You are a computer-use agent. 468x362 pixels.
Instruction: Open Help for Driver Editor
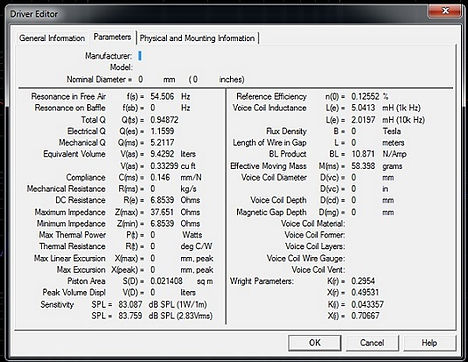429,343
